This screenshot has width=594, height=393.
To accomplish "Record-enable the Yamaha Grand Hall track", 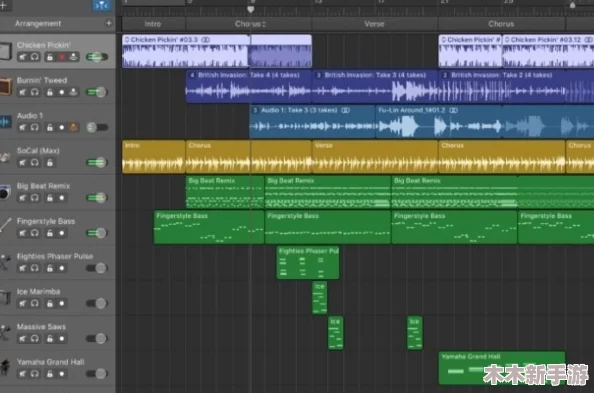I will coord(62,374).
